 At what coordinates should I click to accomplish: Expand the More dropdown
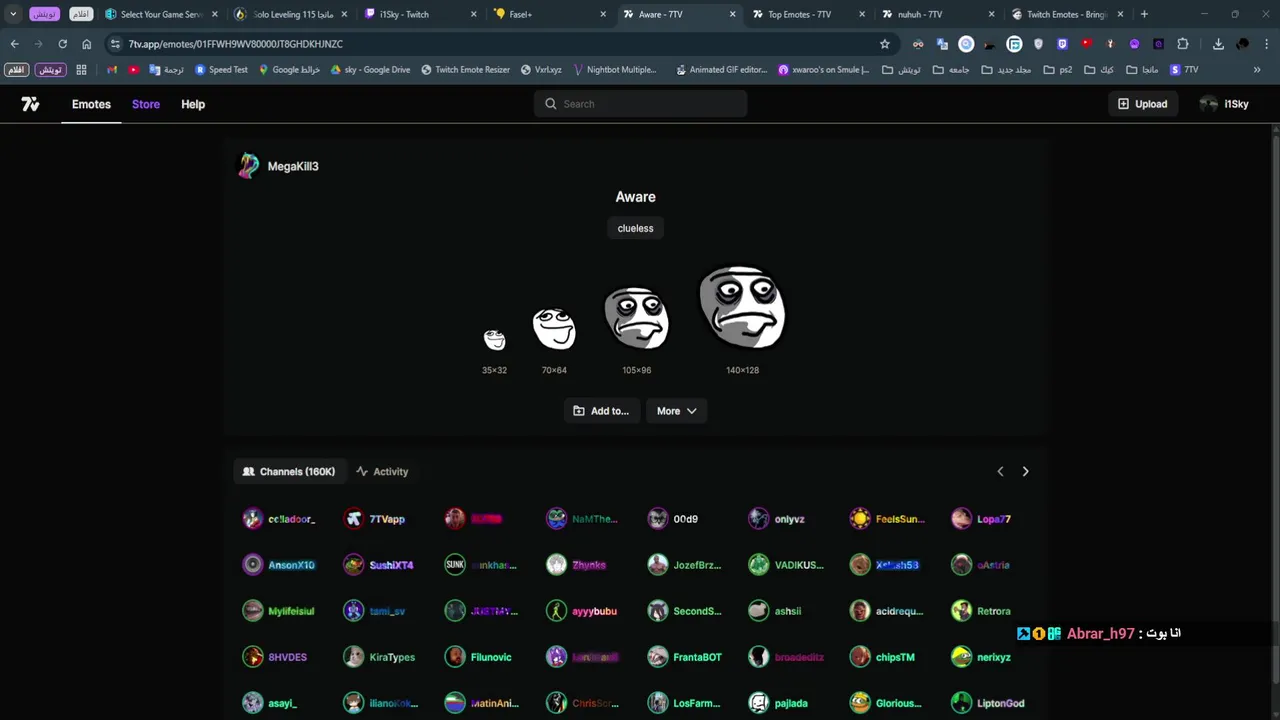pyautogui.click(x=676, y=411)
